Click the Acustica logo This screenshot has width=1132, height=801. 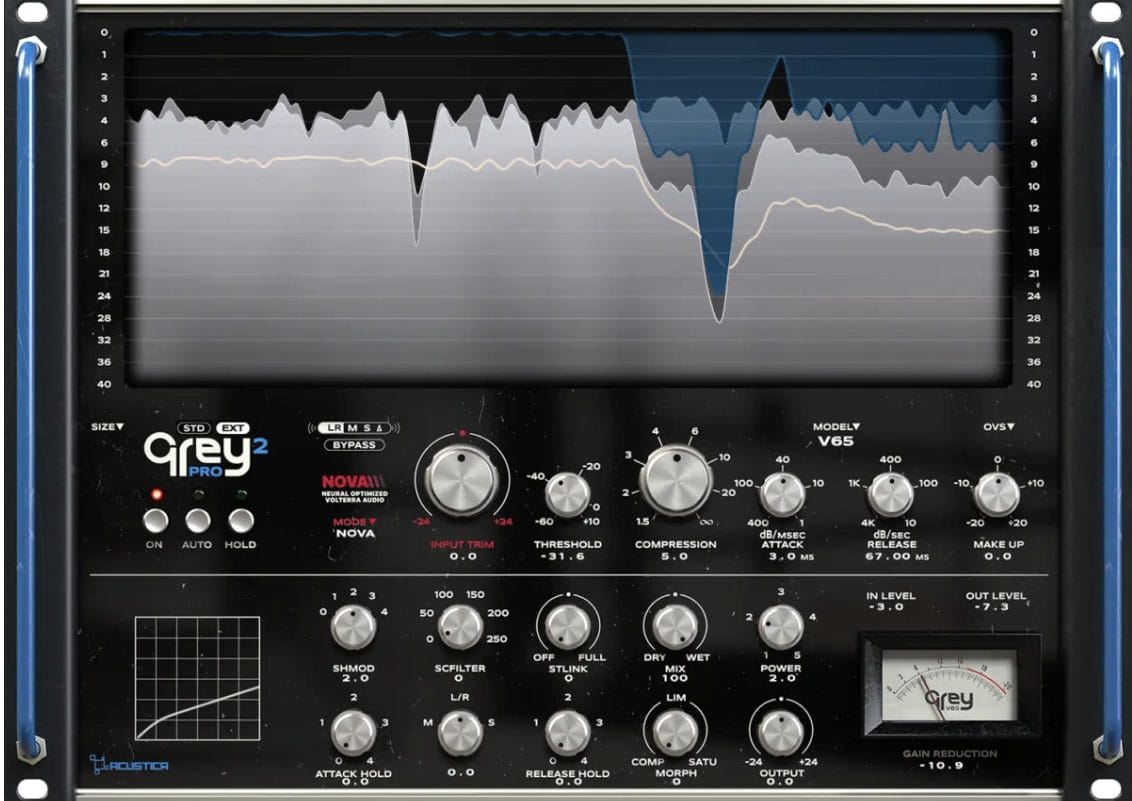pos(129,764)
